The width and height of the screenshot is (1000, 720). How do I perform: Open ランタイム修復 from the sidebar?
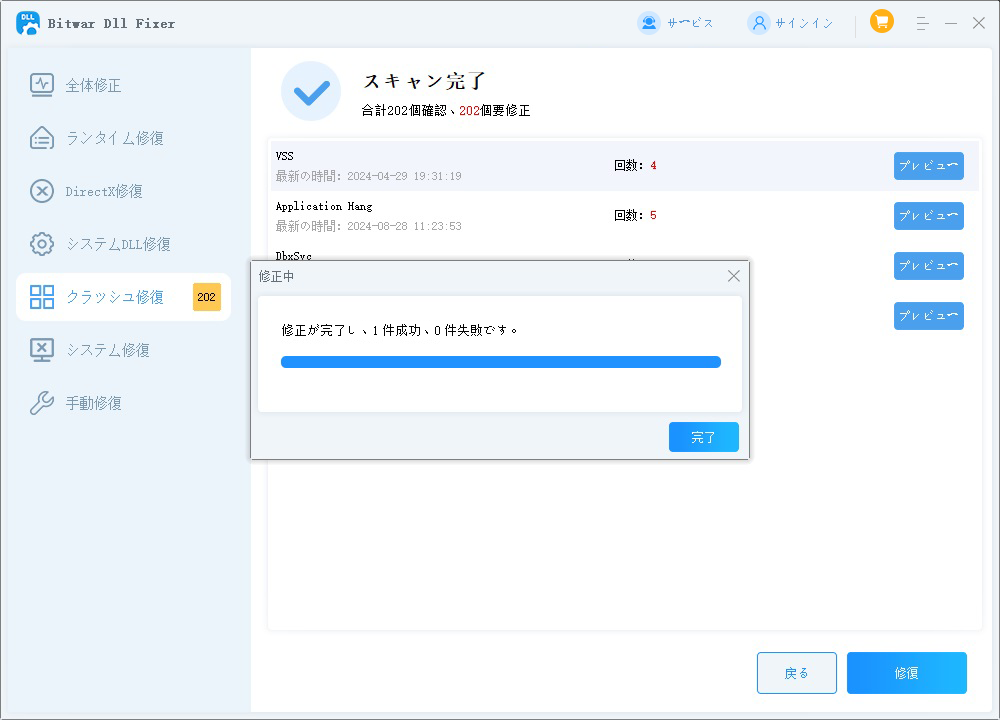(42, 138)
